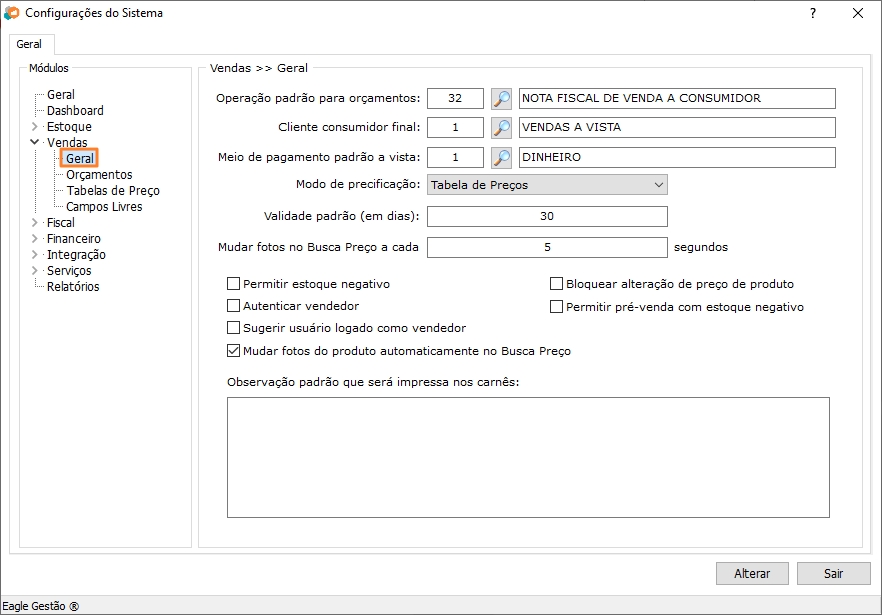Click the search icon for Cliente consumidor final

click(x=501, y=128)
